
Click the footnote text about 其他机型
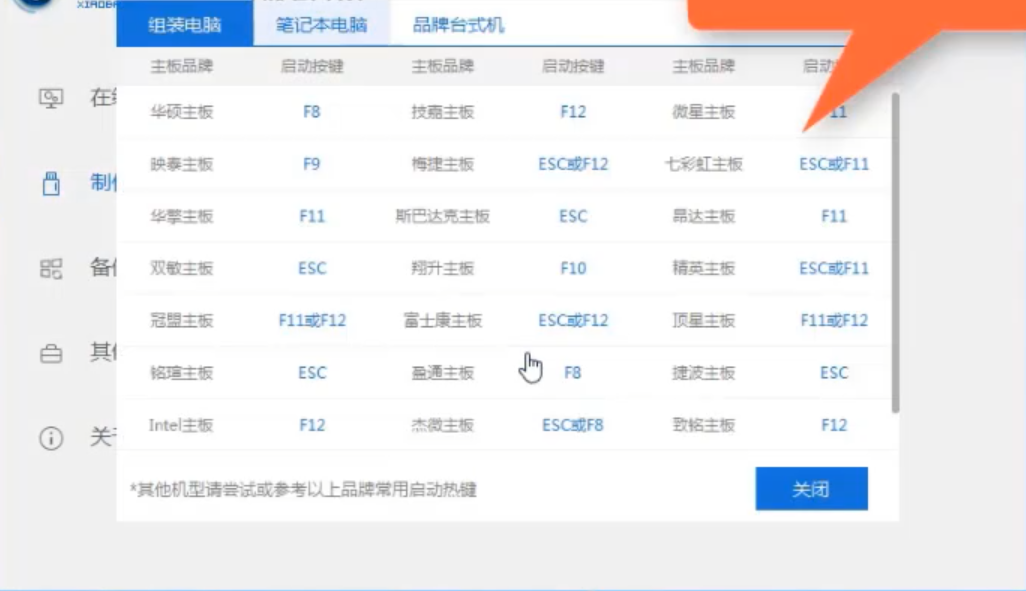tap(304, 490)
